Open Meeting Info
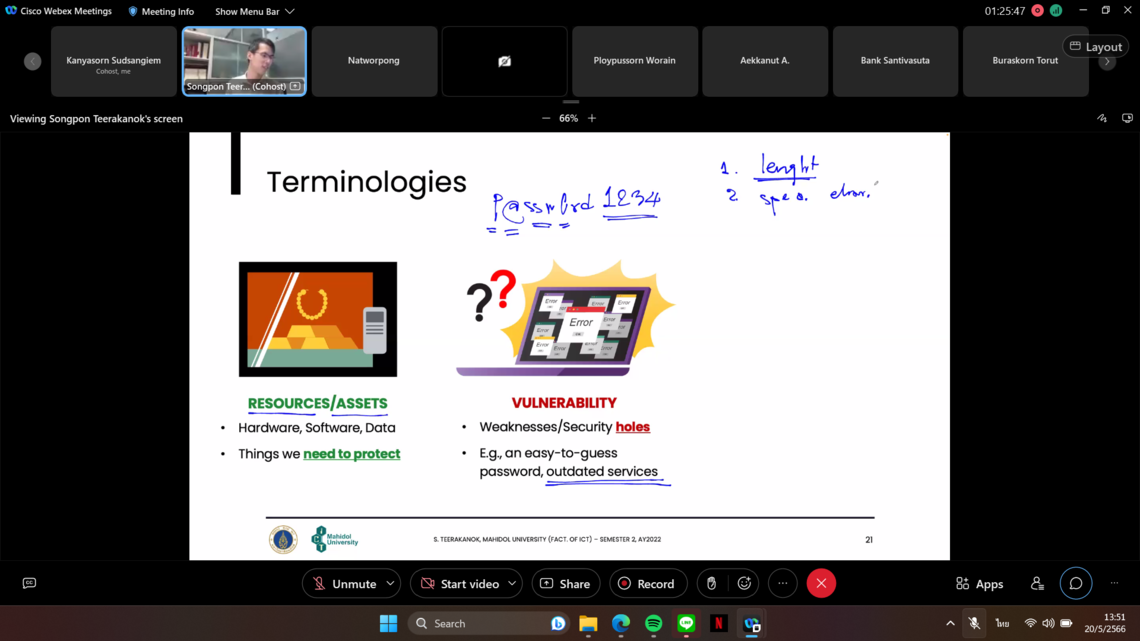Screen dimensions: 1140x641 (x=161, y=12)
